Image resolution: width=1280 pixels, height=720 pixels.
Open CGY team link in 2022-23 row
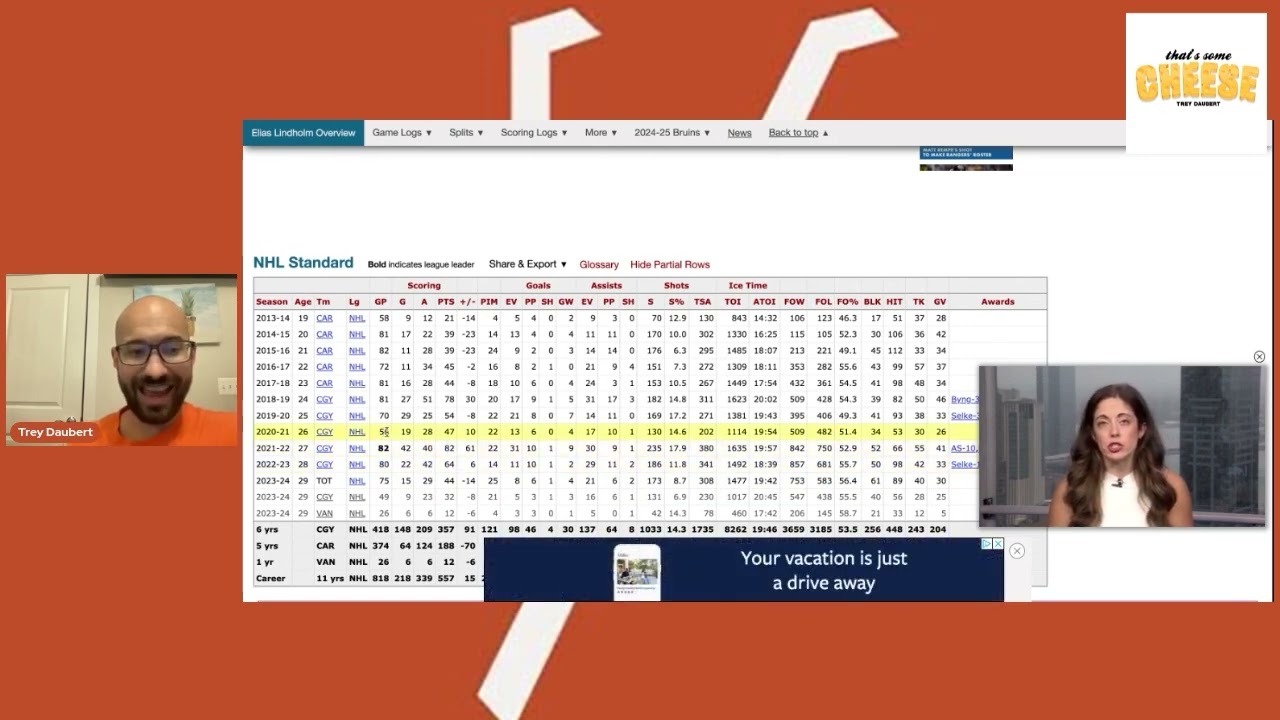324,465
